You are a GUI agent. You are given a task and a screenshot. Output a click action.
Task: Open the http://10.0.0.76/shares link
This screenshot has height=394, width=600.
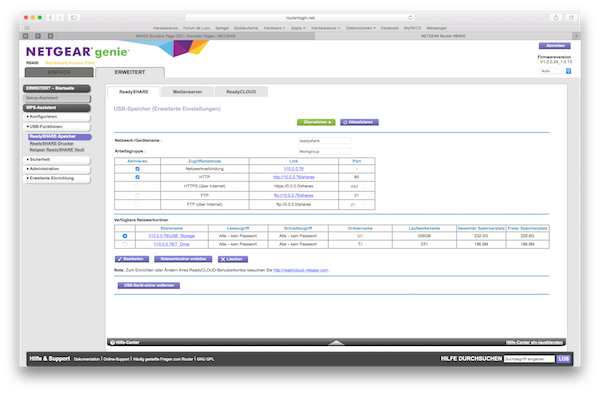tap(293, 177)
